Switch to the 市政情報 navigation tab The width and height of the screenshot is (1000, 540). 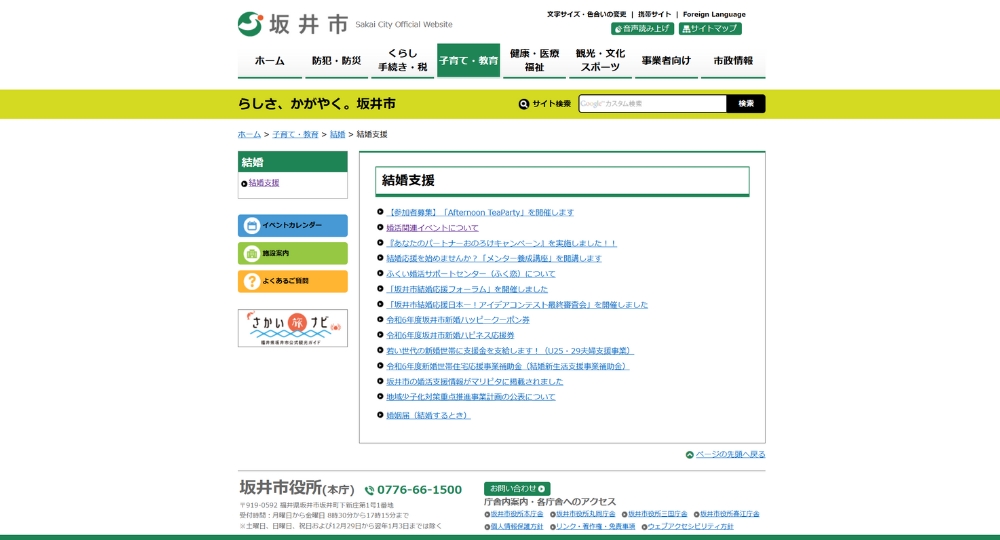(733, 60)
